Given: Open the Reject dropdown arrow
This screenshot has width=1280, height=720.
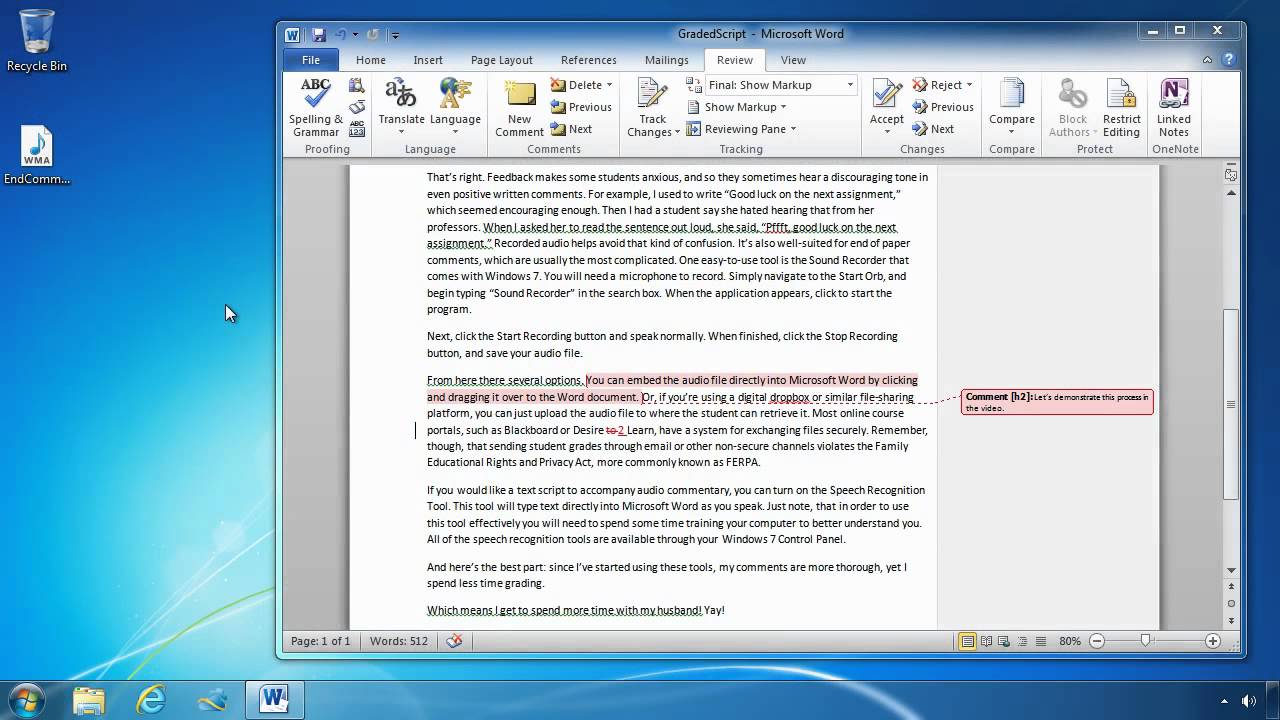Looking at the screenshot, I should [969, 85].
